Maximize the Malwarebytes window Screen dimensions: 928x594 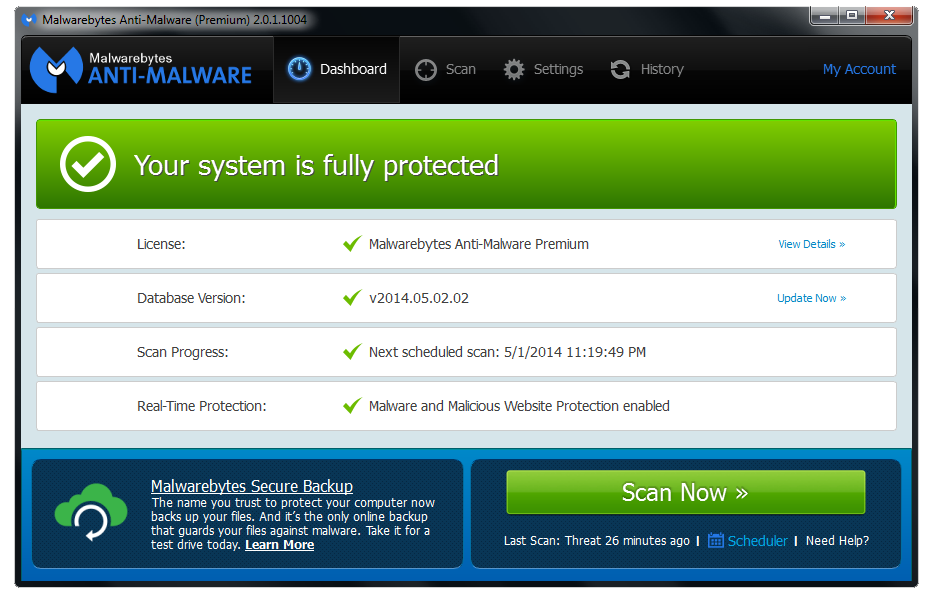[852, 15]
